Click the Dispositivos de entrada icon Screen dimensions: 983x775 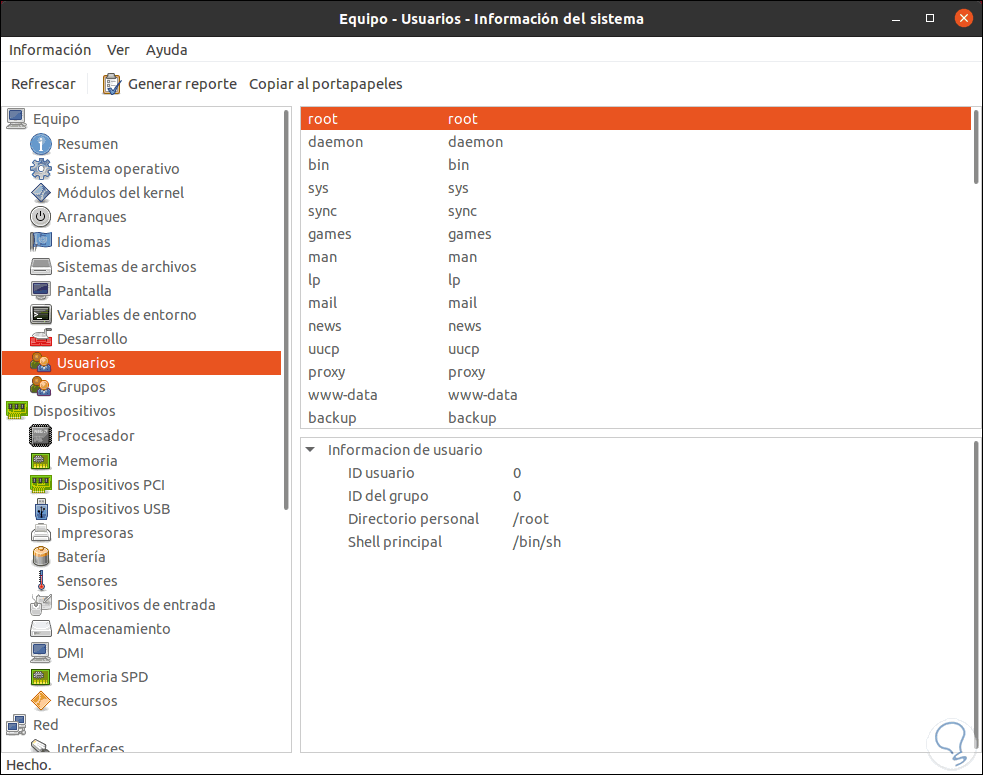point(41,605)
